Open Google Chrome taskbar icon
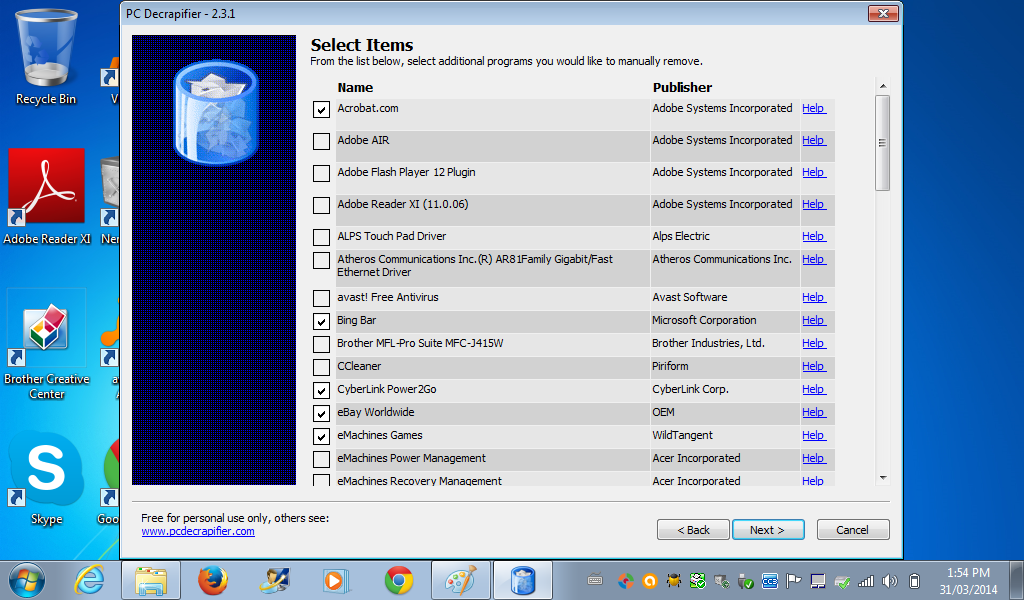 point(398,580)
